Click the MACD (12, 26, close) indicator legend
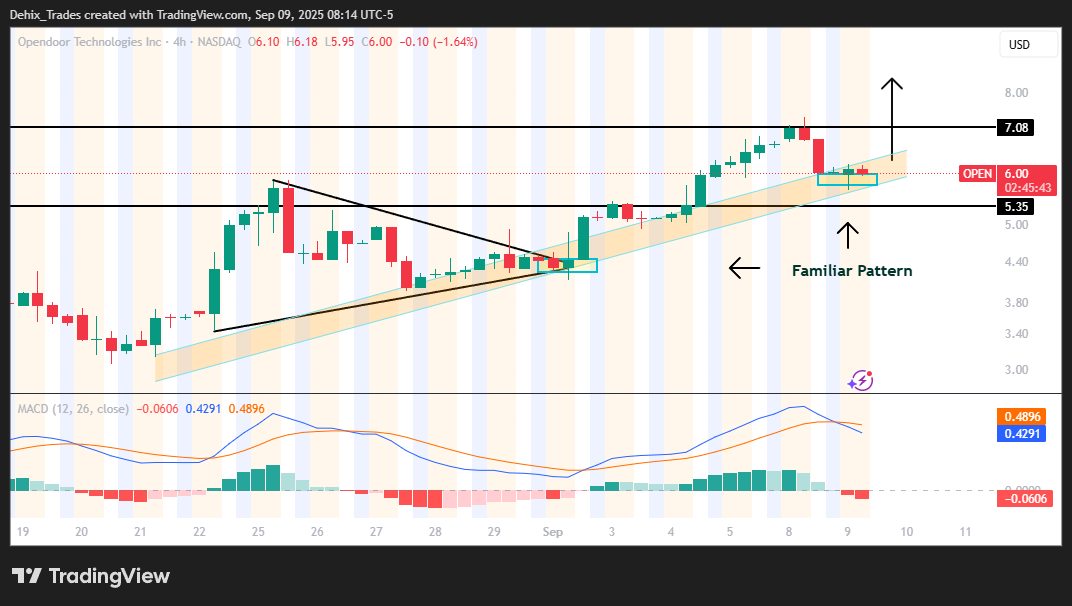 pos(73,409)
